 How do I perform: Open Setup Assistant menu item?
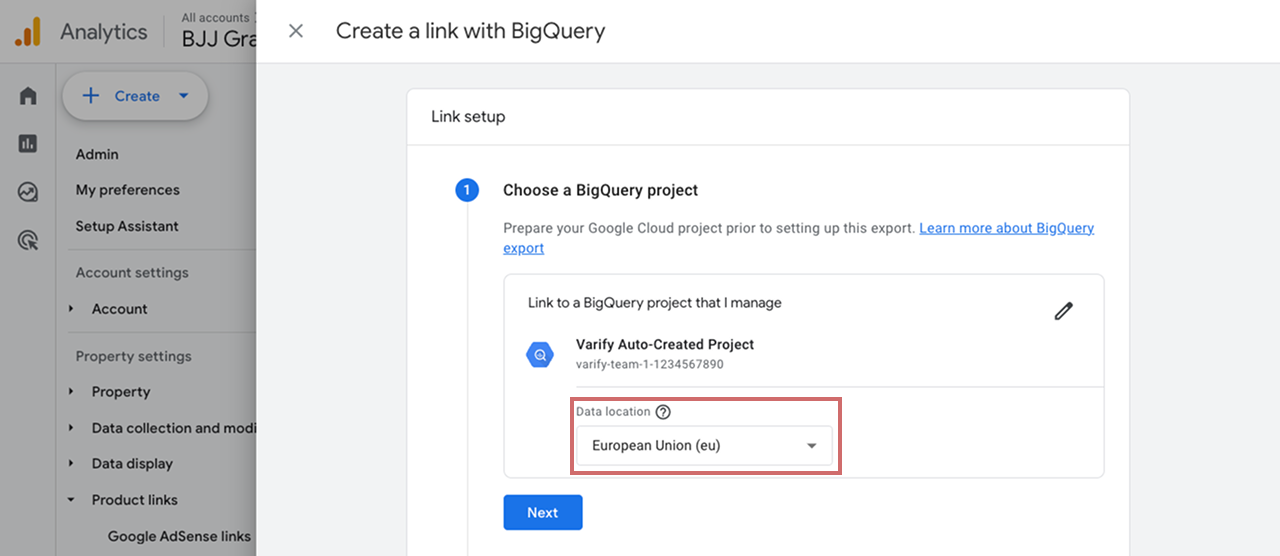(x=127, y=226)
